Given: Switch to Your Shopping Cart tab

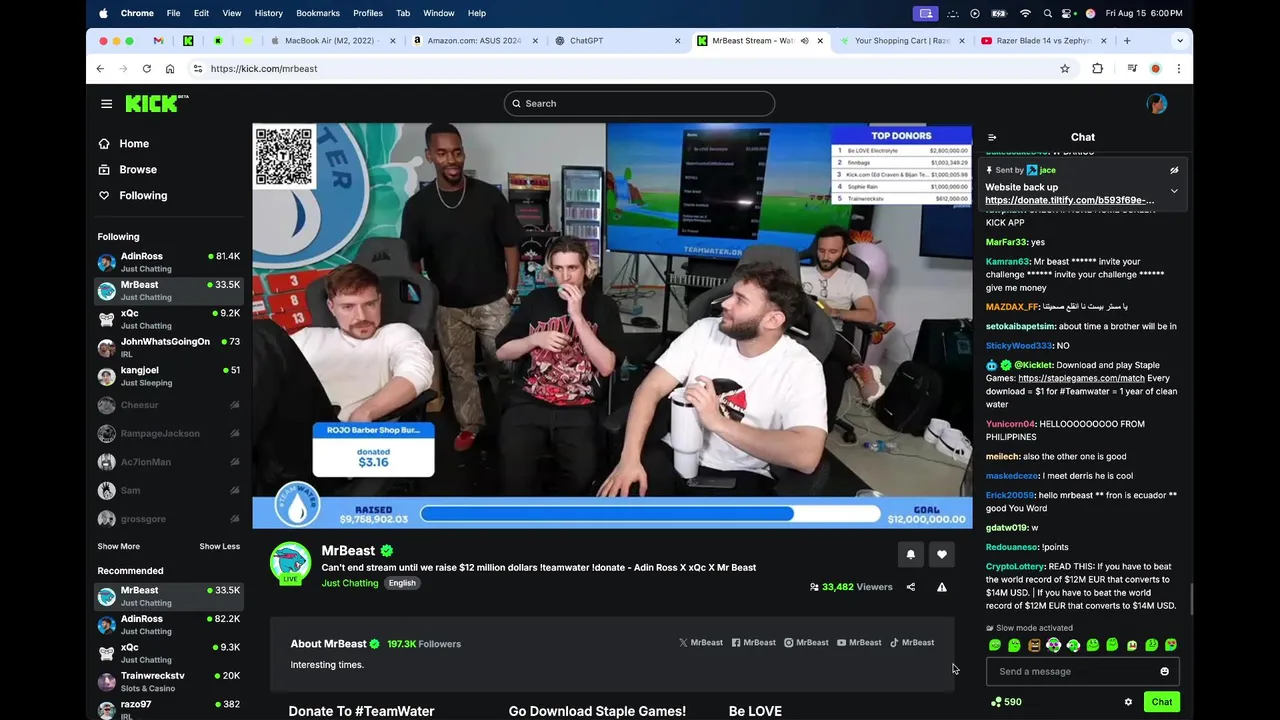Looking at the screenshot, I should 902,41.
